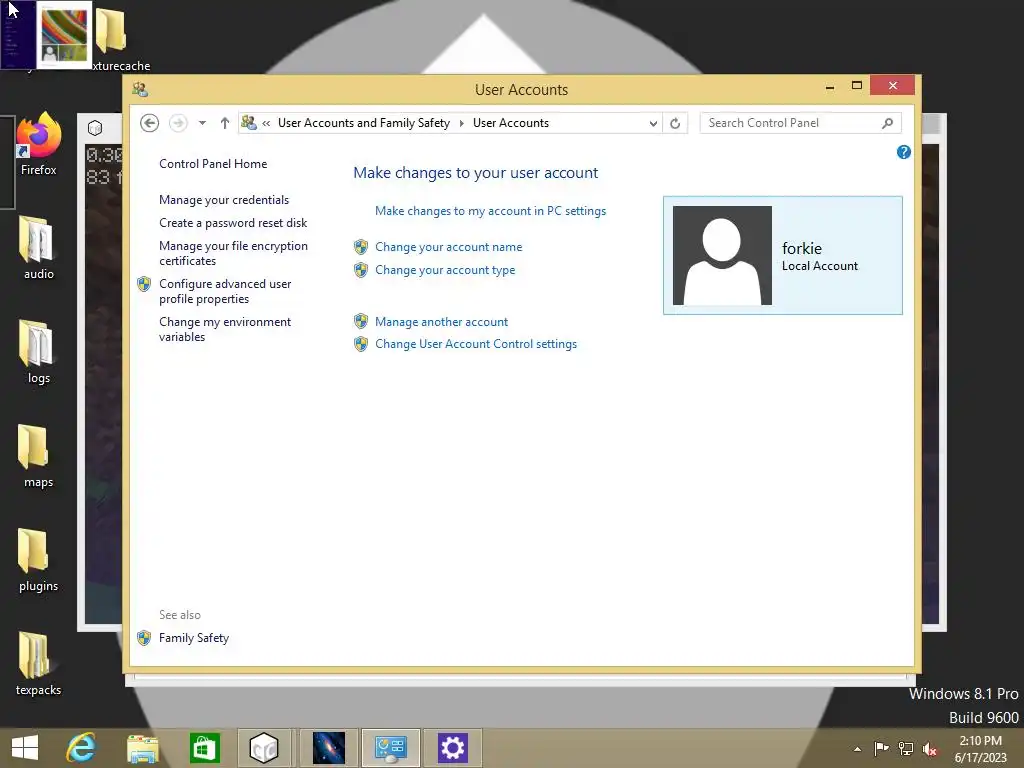Open Configure advanced user profile properties
This screenshot has width=1024, height=768.
[225, 291]
